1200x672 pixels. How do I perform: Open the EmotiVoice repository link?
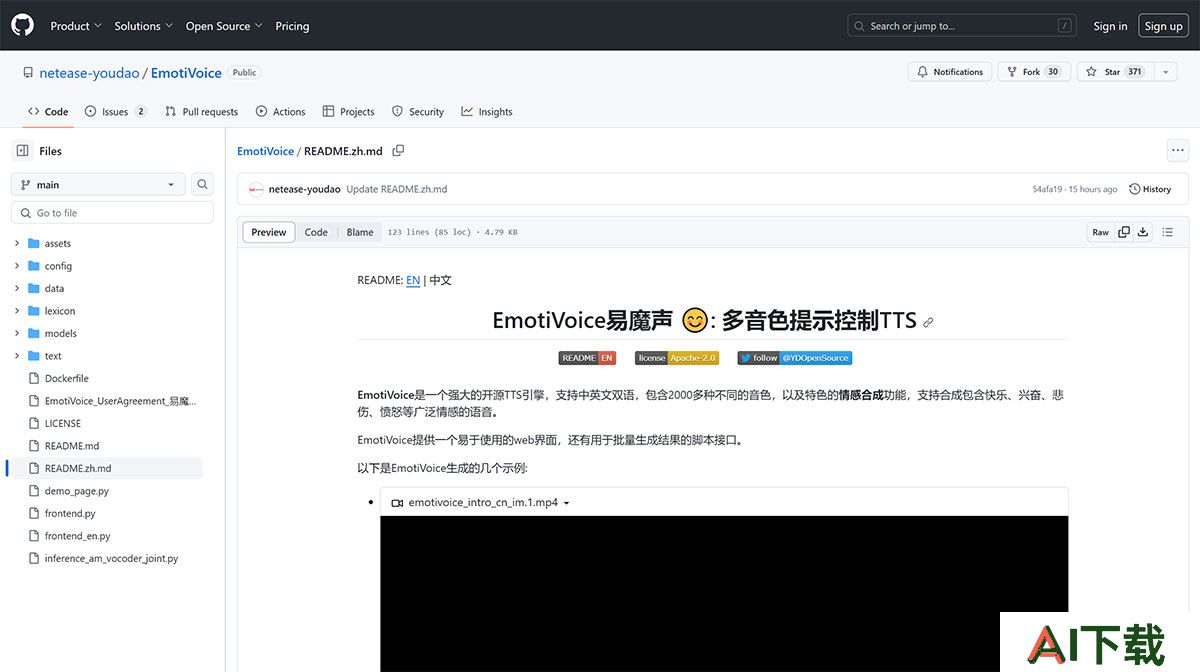click(x=186, y=73)
